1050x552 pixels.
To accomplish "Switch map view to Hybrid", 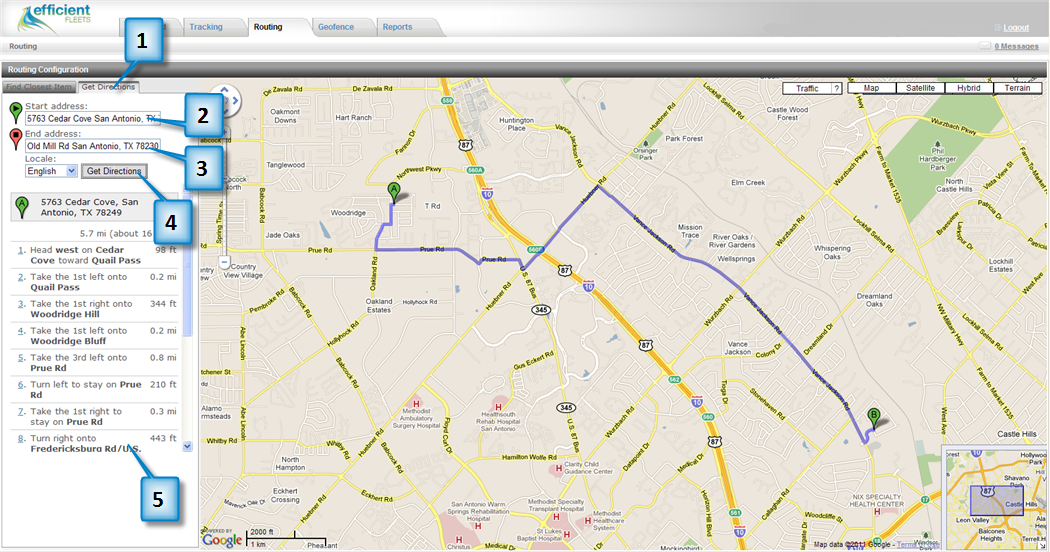I will click(968, 88).
